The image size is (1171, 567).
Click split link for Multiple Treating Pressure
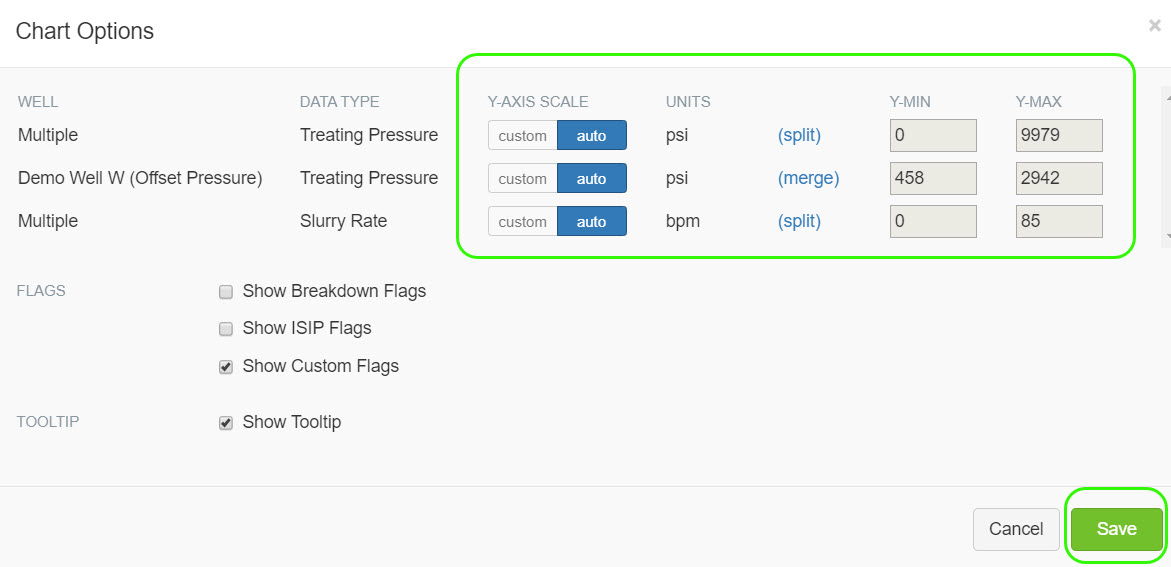(x=799, y=136)
